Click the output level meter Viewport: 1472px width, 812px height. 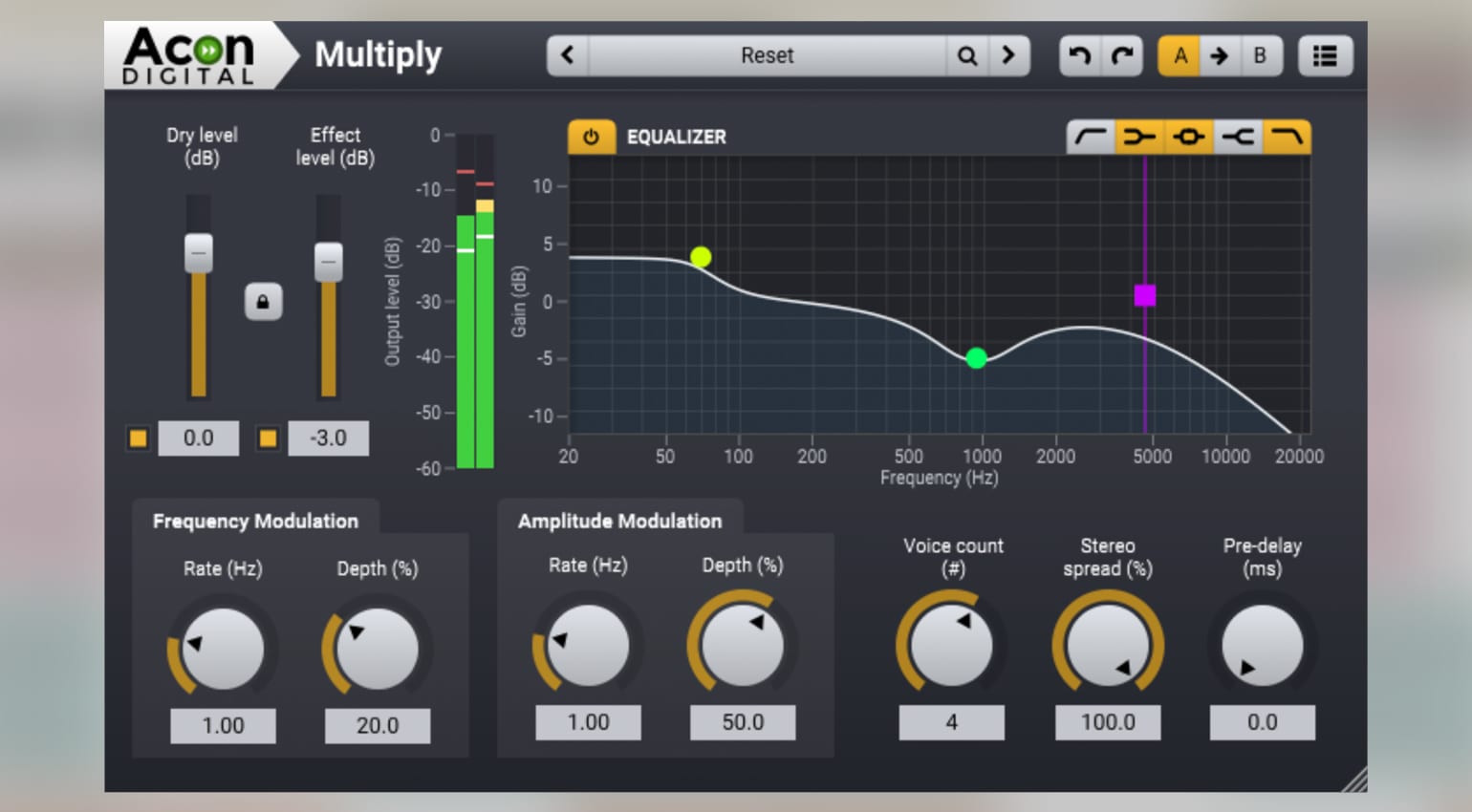[475, 302]
